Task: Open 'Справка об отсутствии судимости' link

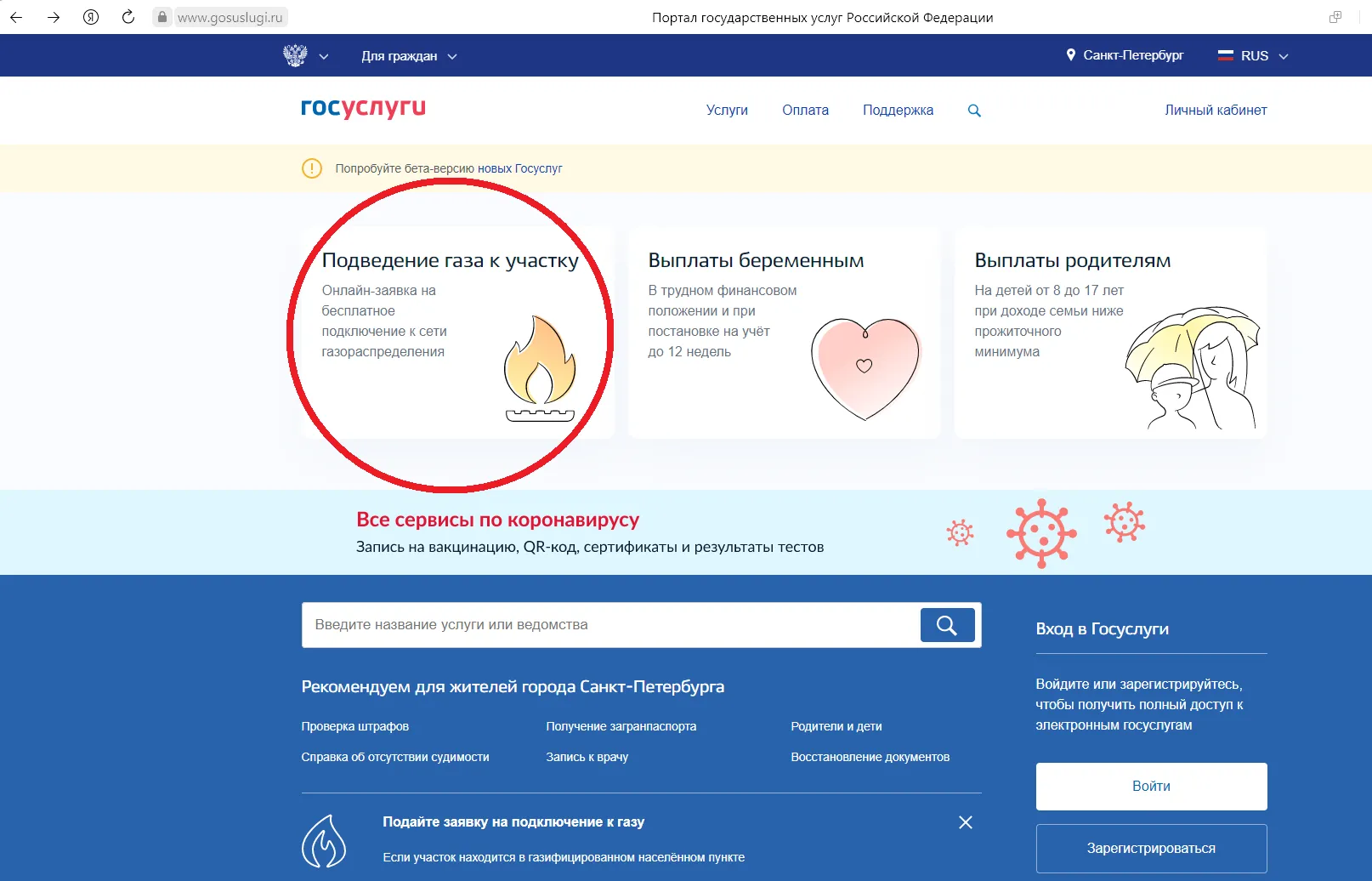Action: [394, 757]
